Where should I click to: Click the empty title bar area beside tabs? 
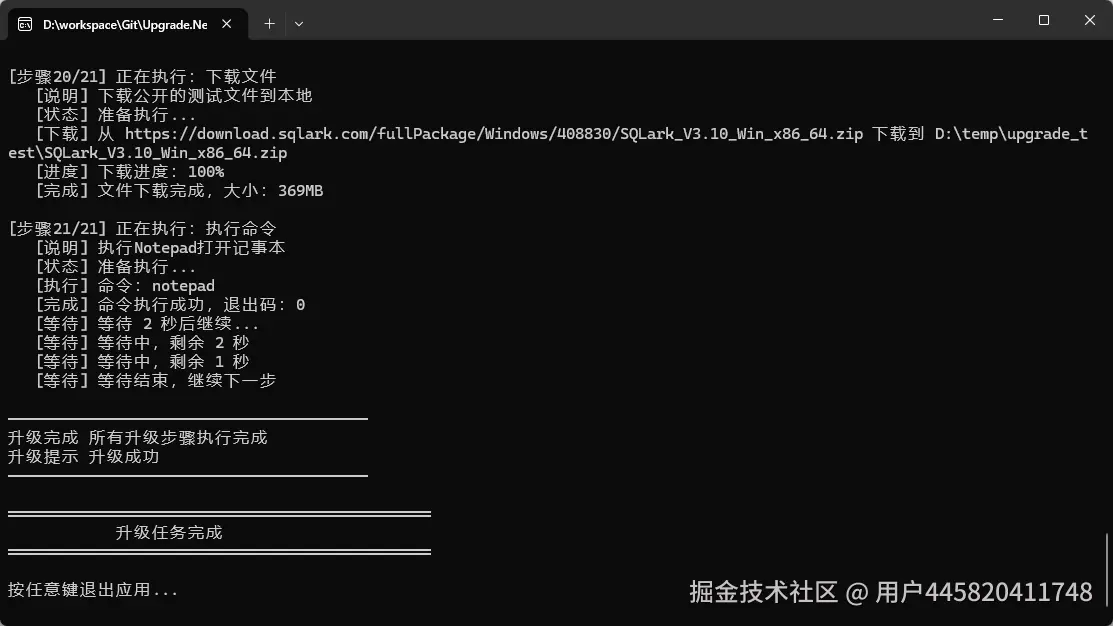[x=639, y=20]
